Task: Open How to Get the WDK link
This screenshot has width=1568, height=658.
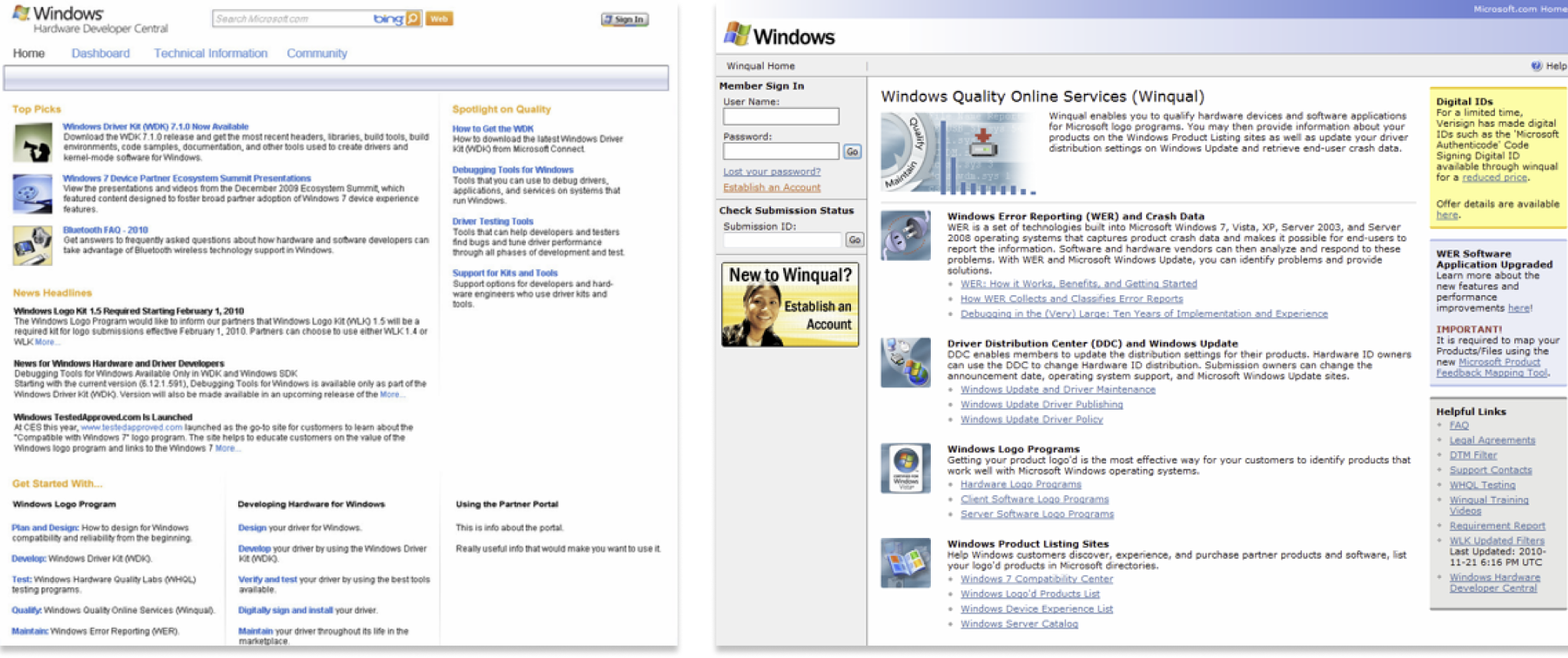Action: 493,129
